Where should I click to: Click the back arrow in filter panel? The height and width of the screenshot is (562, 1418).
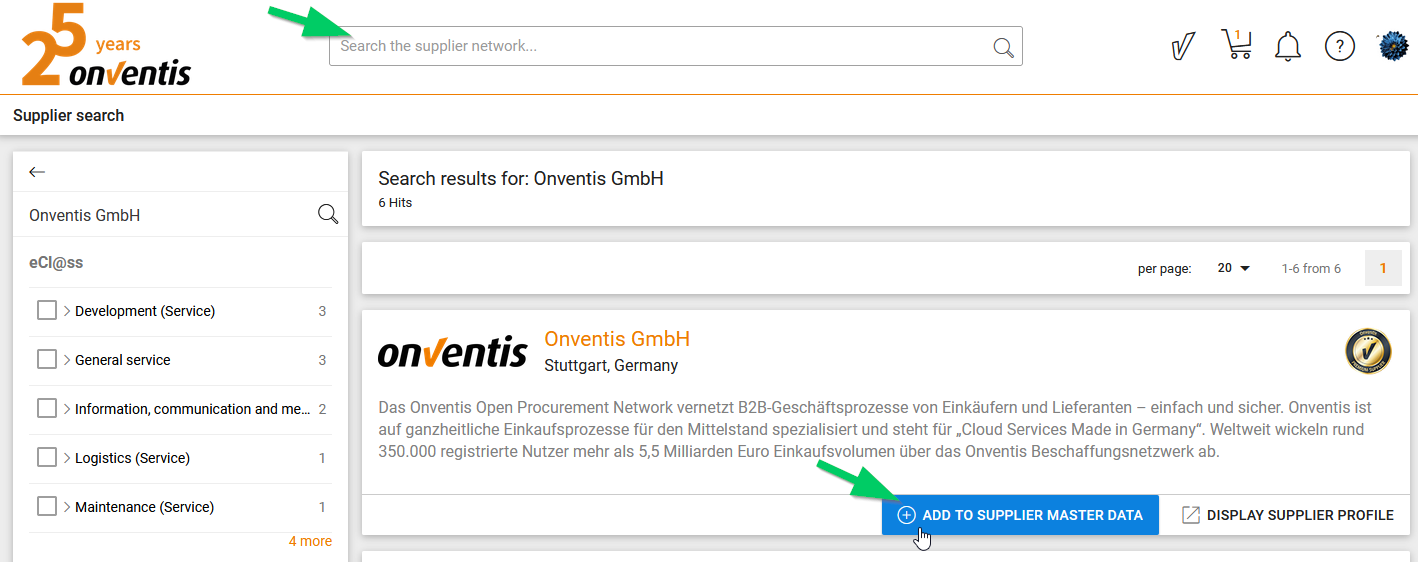(x=38, y=172)
